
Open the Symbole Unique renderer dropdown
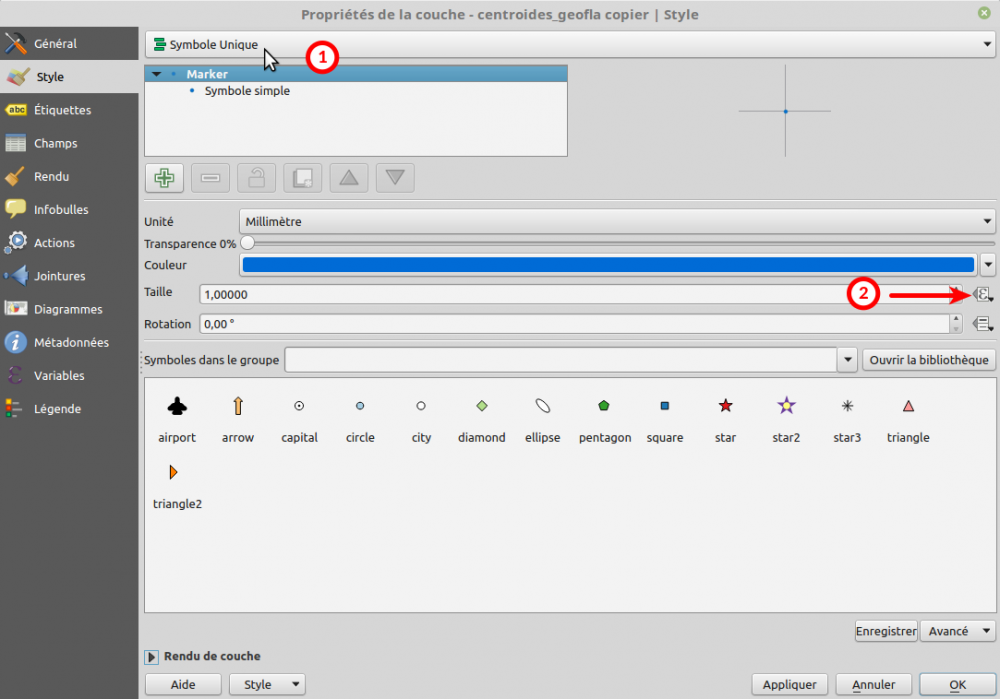point(569,45)
